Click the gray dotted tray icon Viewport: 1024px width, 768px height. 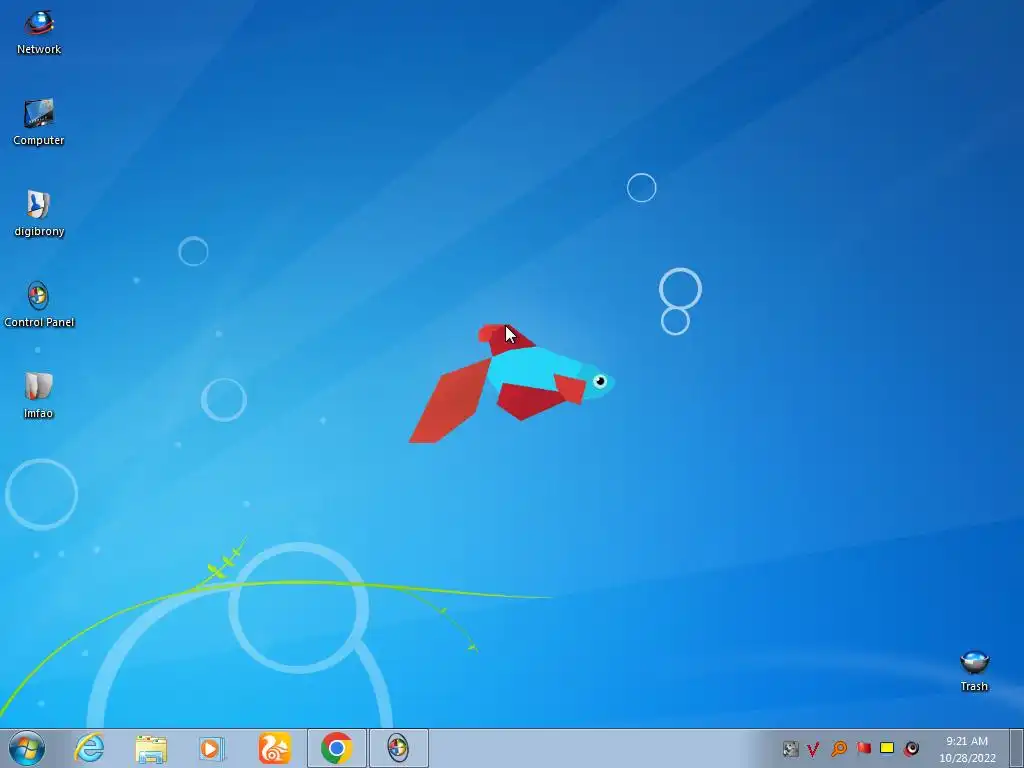coord(790,748)
